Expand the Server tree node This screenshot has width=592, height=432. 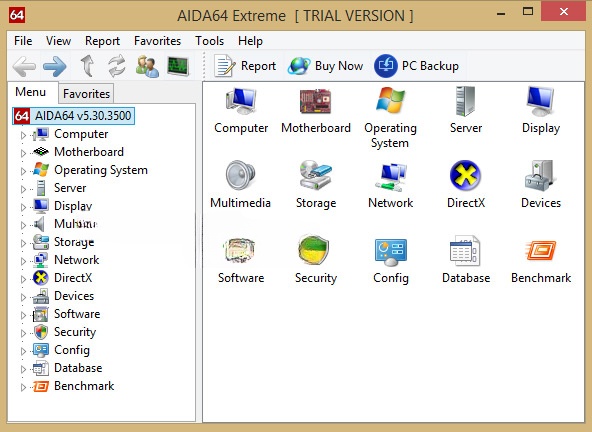23,189
